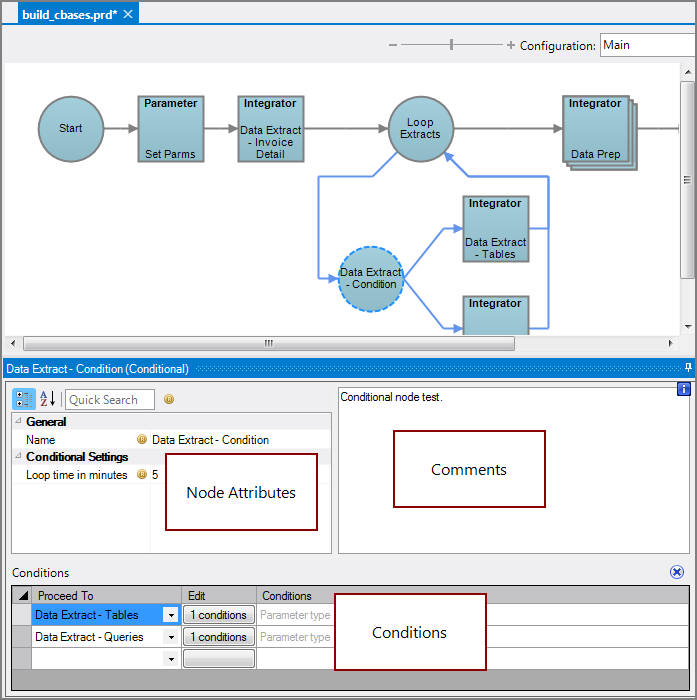The height and width of the screenshot is (700, 697).
Task: Select the Parameter Set Parms node
Action: pos(170,129)
